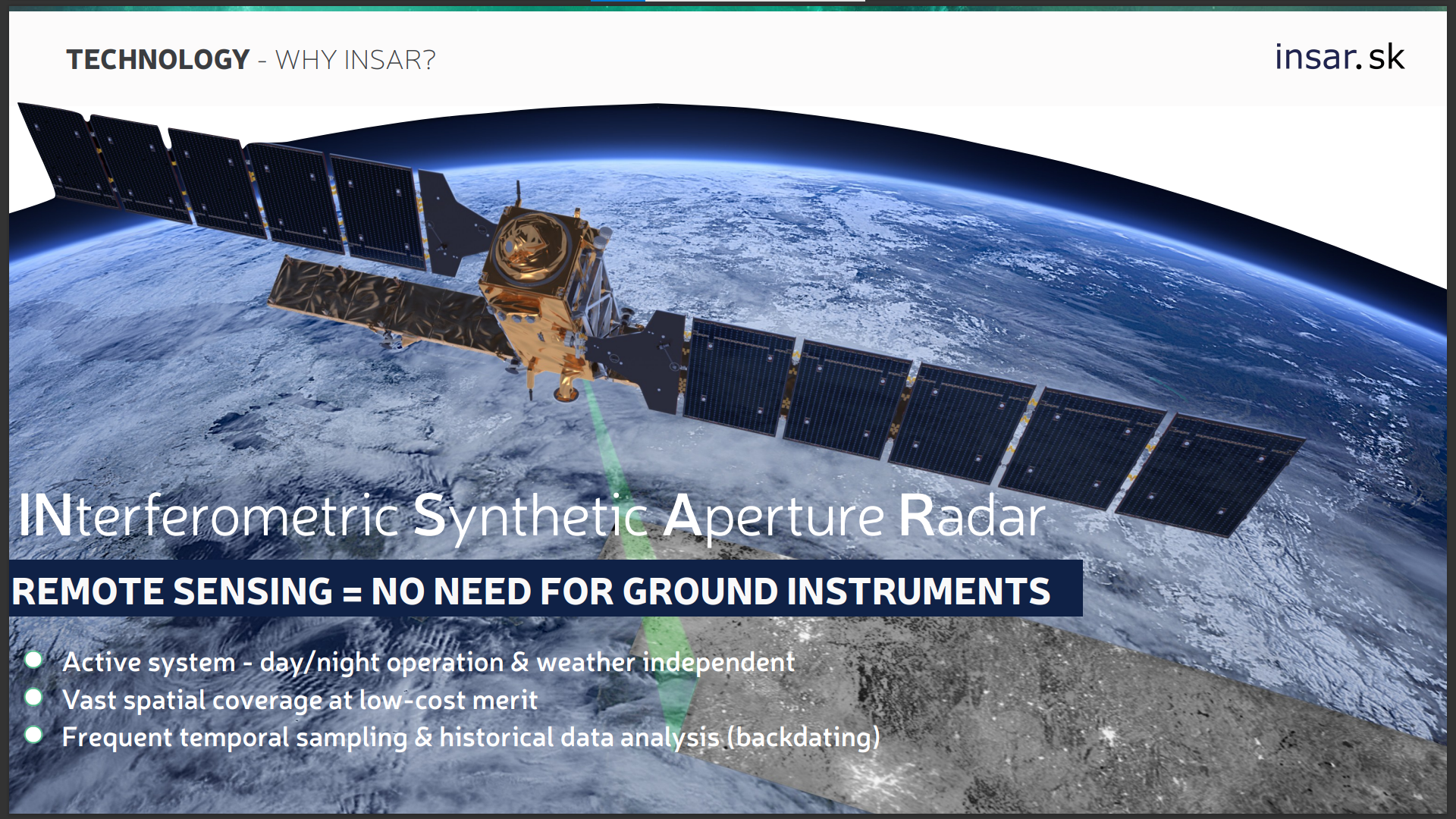Click the bullet marker before Vast spatial coverage
This screenshot has width=1456, height=819.
click(x=33, y=697)
